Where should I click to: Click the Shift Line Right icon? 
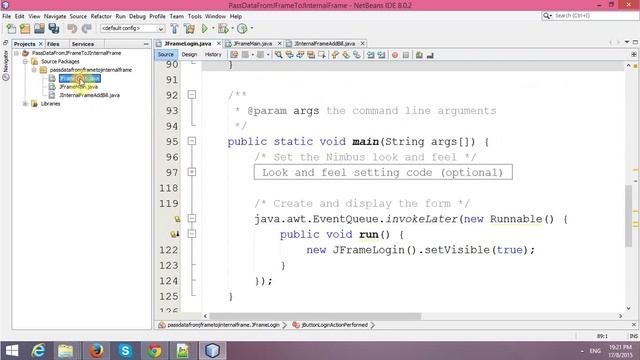point(381,55)
